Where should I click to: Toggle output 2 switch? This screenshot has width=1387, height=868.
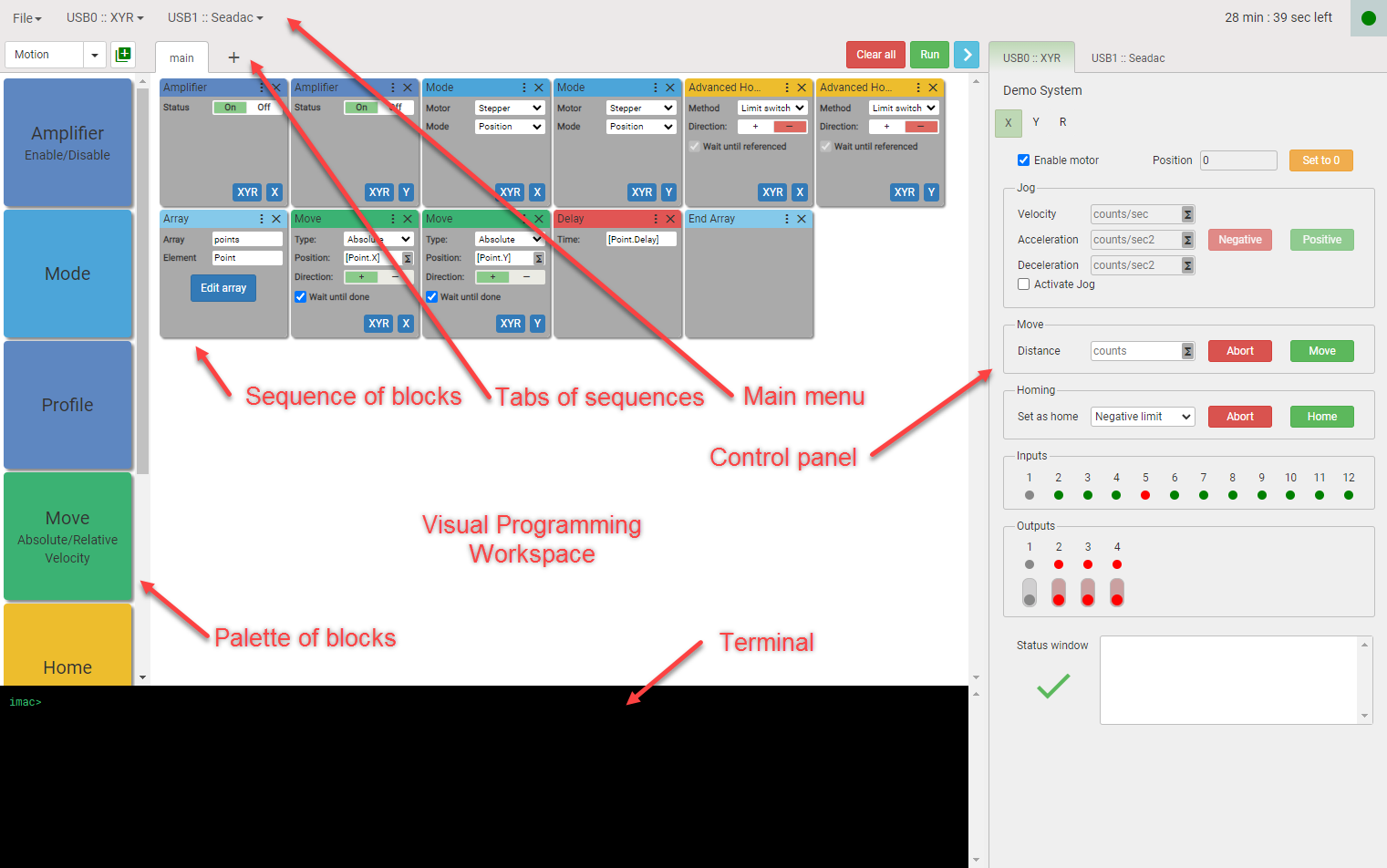click(x=1059, y=593)
